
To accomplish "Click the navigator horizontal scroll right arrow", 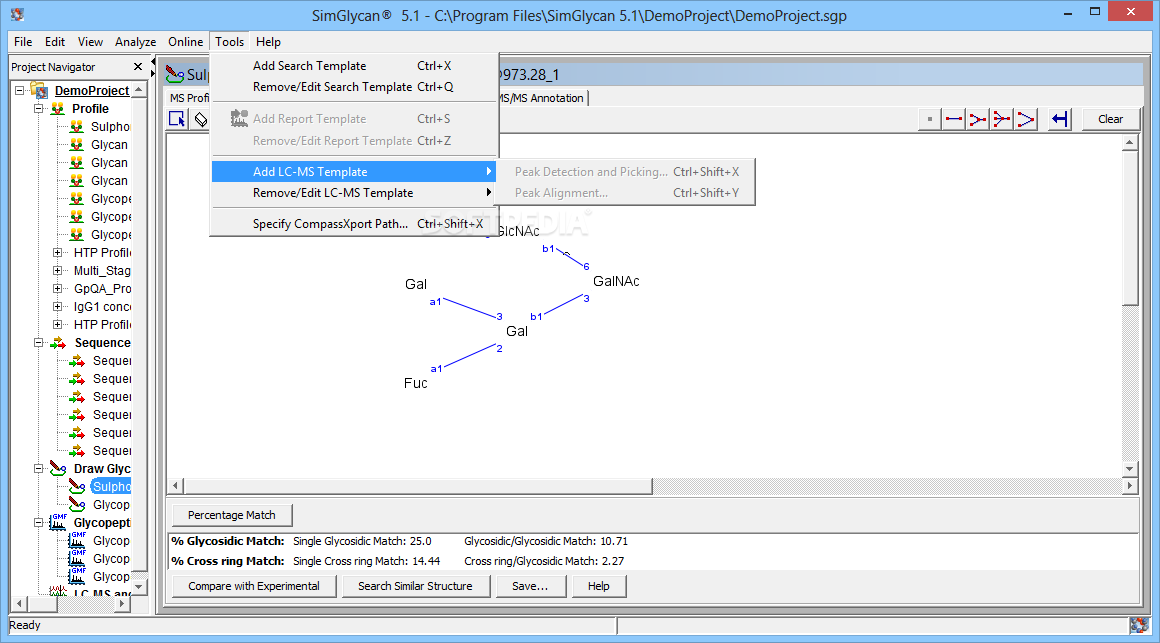I will (123, 605).
